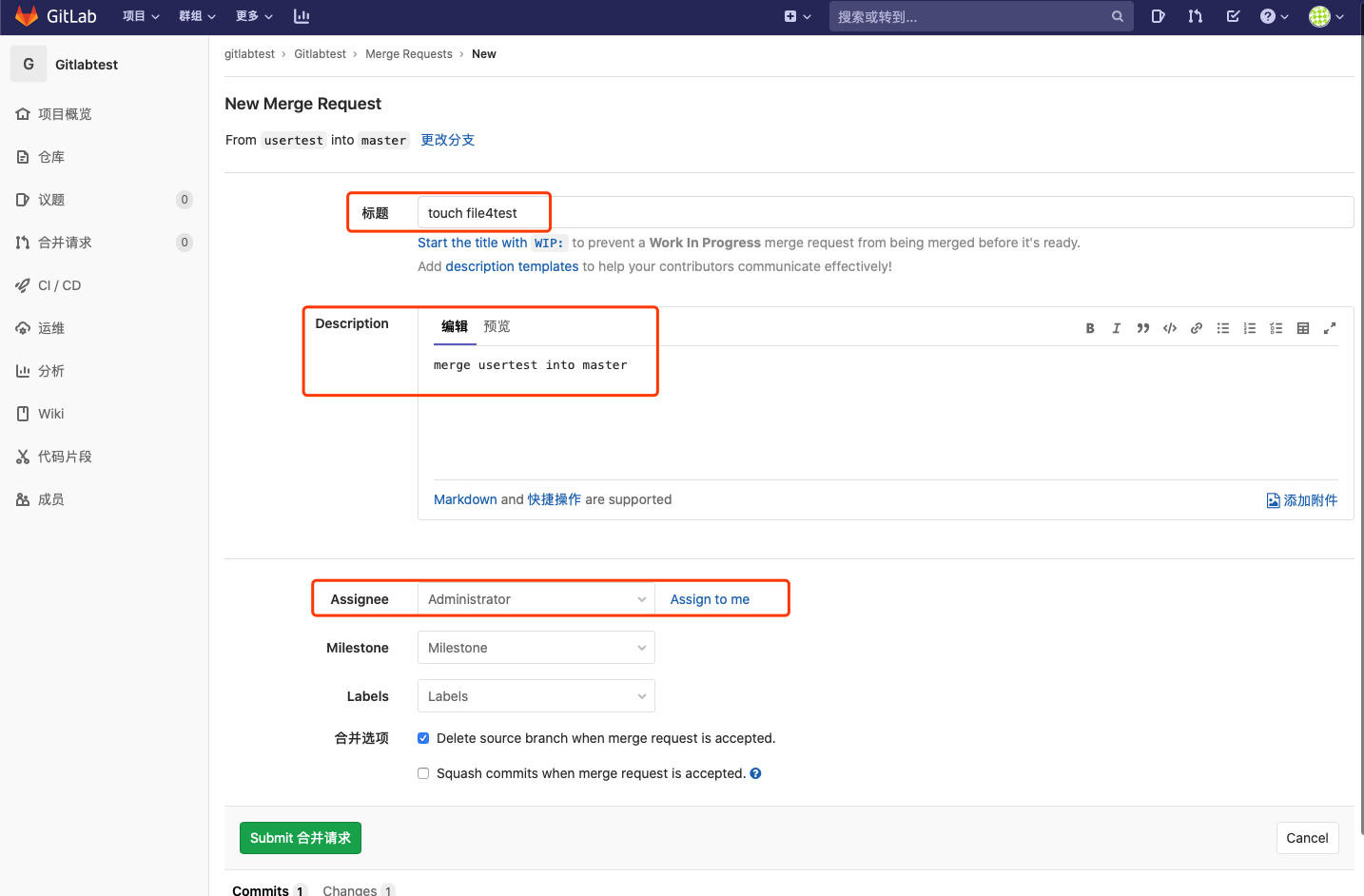The width and height of the screenshot is (1364, 896).
Task: Toggle the numbered list formatting option
Action: pos(1249,328)
